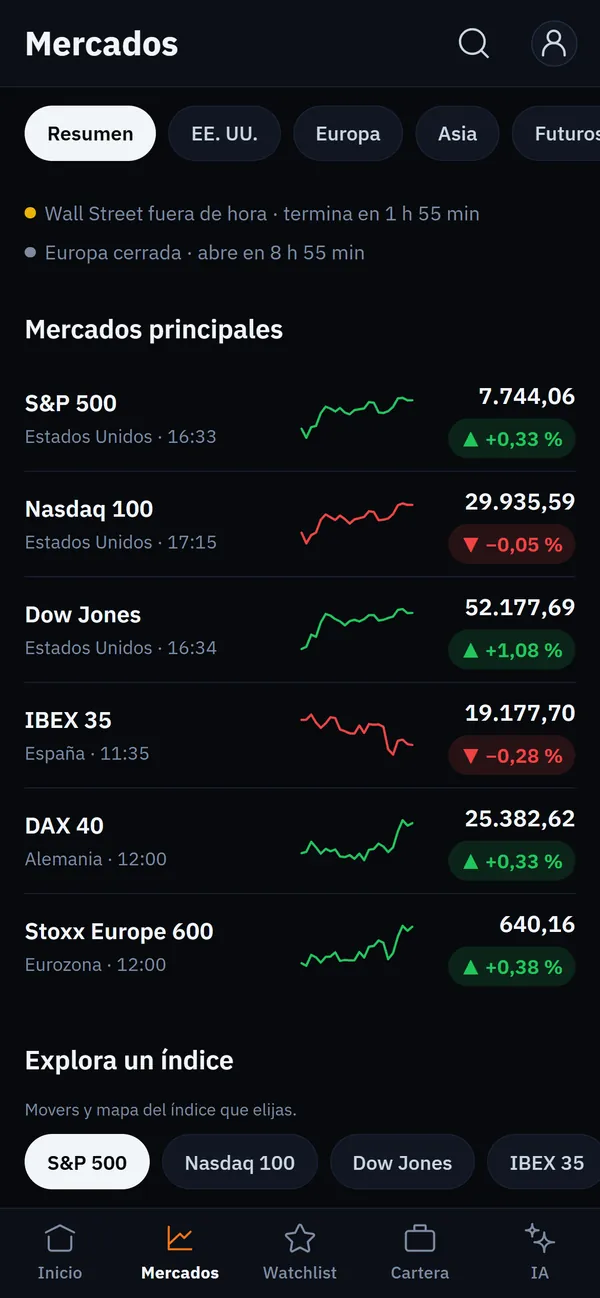Open the IA sparkle icon
The height and width of the screenshot is (1298, 600).
pyautogui.click(x=540, y=1239)
